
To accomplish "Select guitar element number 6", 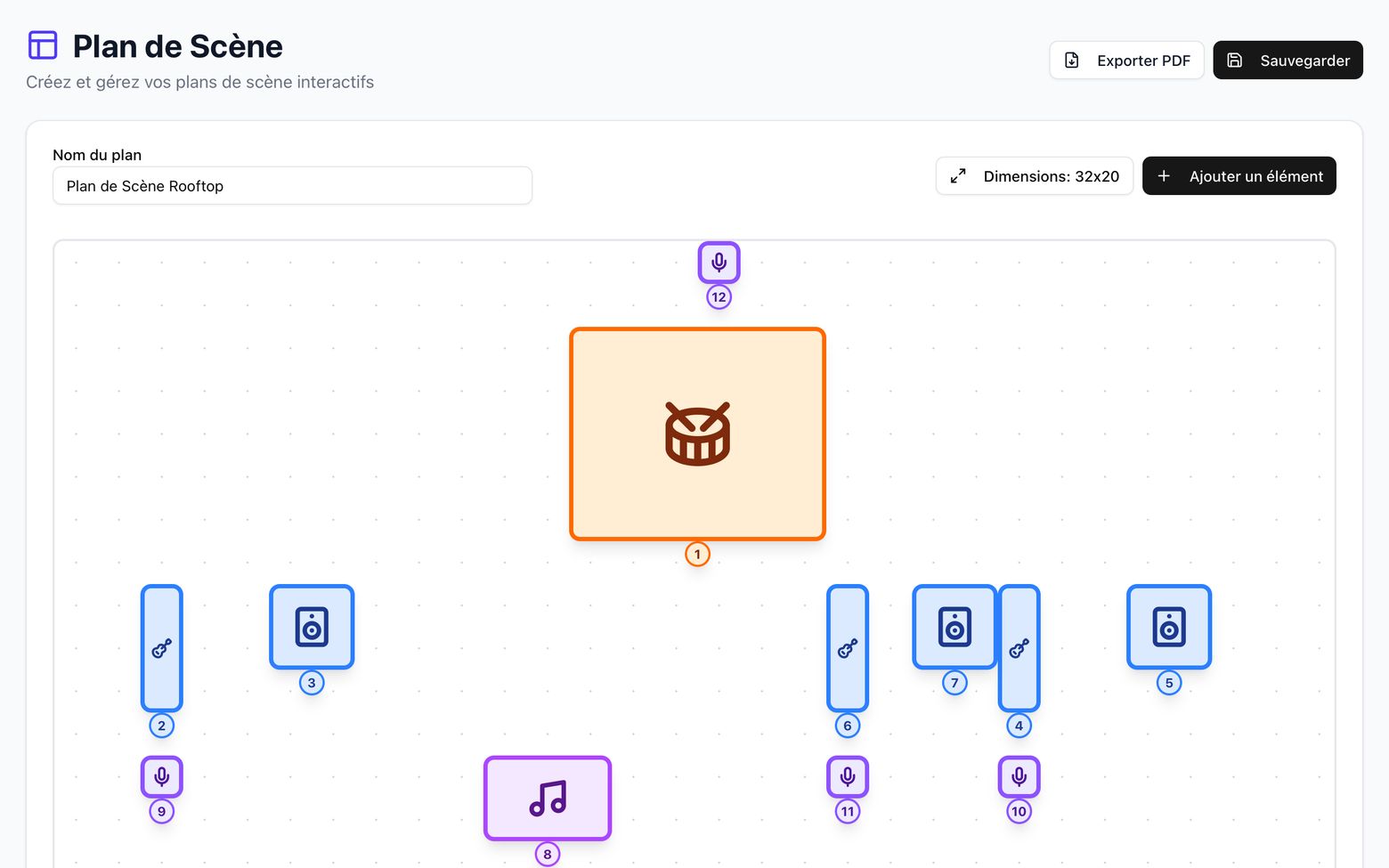I will pos(848,648).
